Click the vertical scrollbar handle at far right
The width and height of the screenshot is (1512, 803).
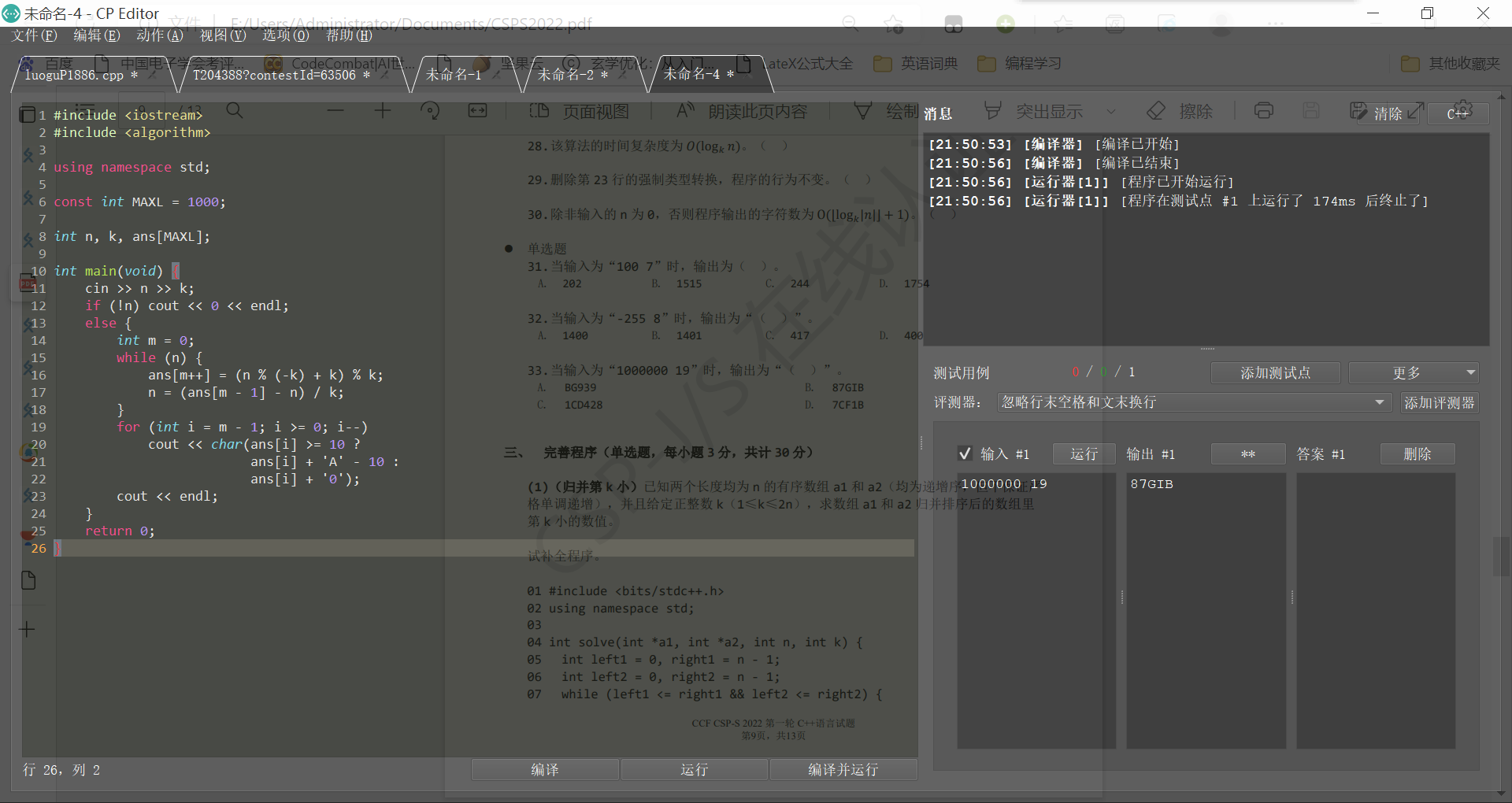[x=1501, y=556]
